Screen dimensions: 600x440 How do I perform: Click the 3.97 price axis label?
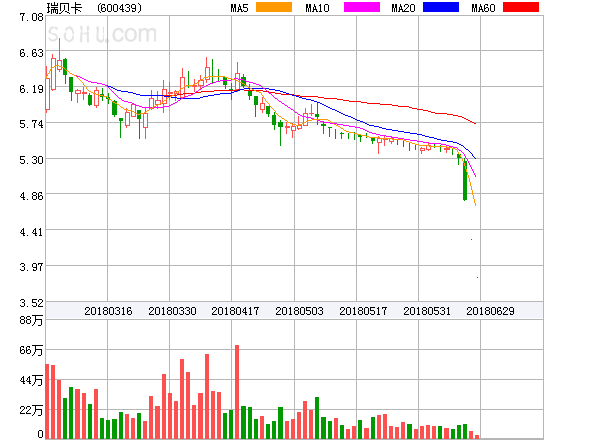(31, 267)
